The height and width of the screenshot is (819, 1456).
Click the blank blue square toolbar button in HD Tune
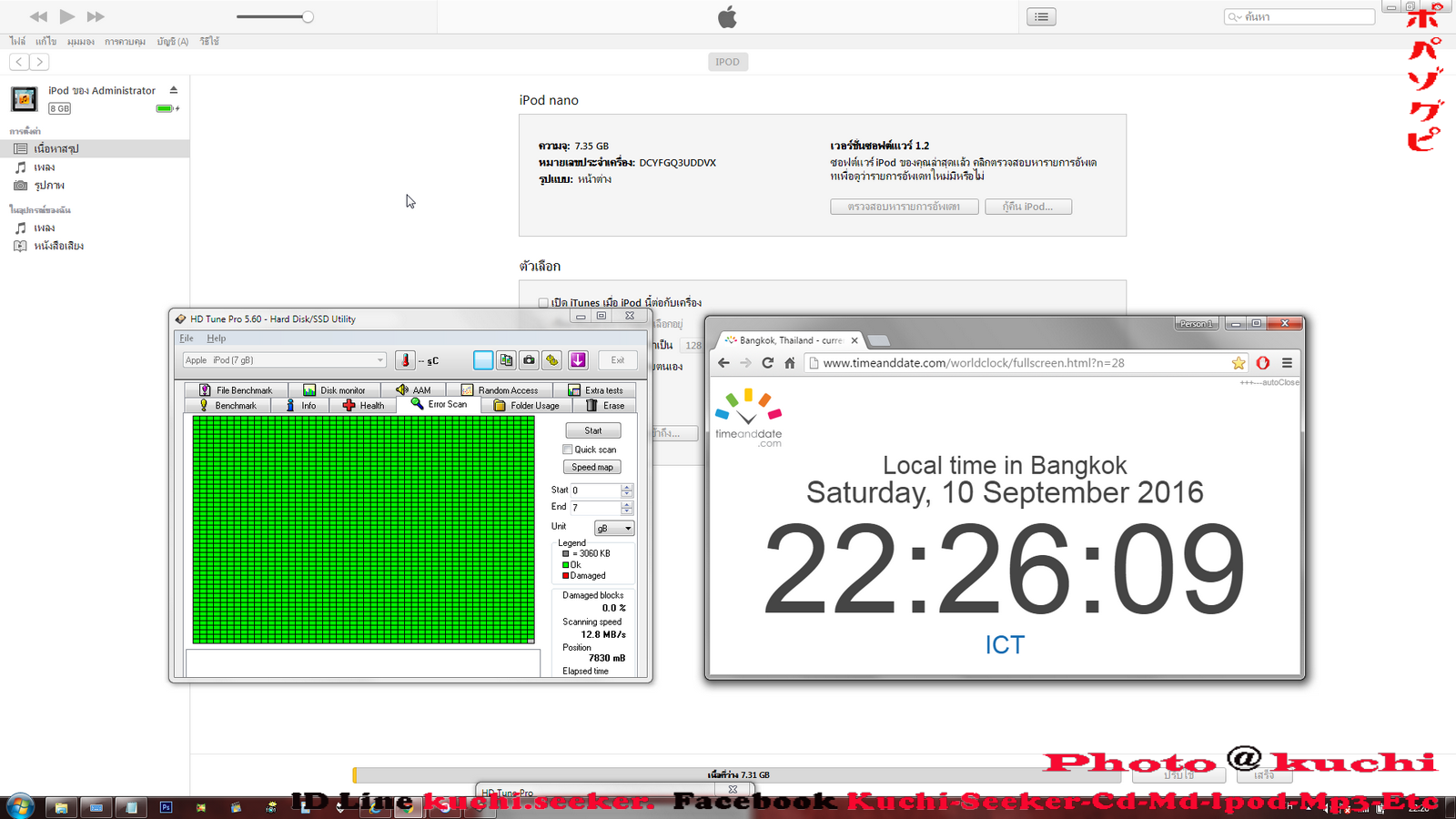483,360
